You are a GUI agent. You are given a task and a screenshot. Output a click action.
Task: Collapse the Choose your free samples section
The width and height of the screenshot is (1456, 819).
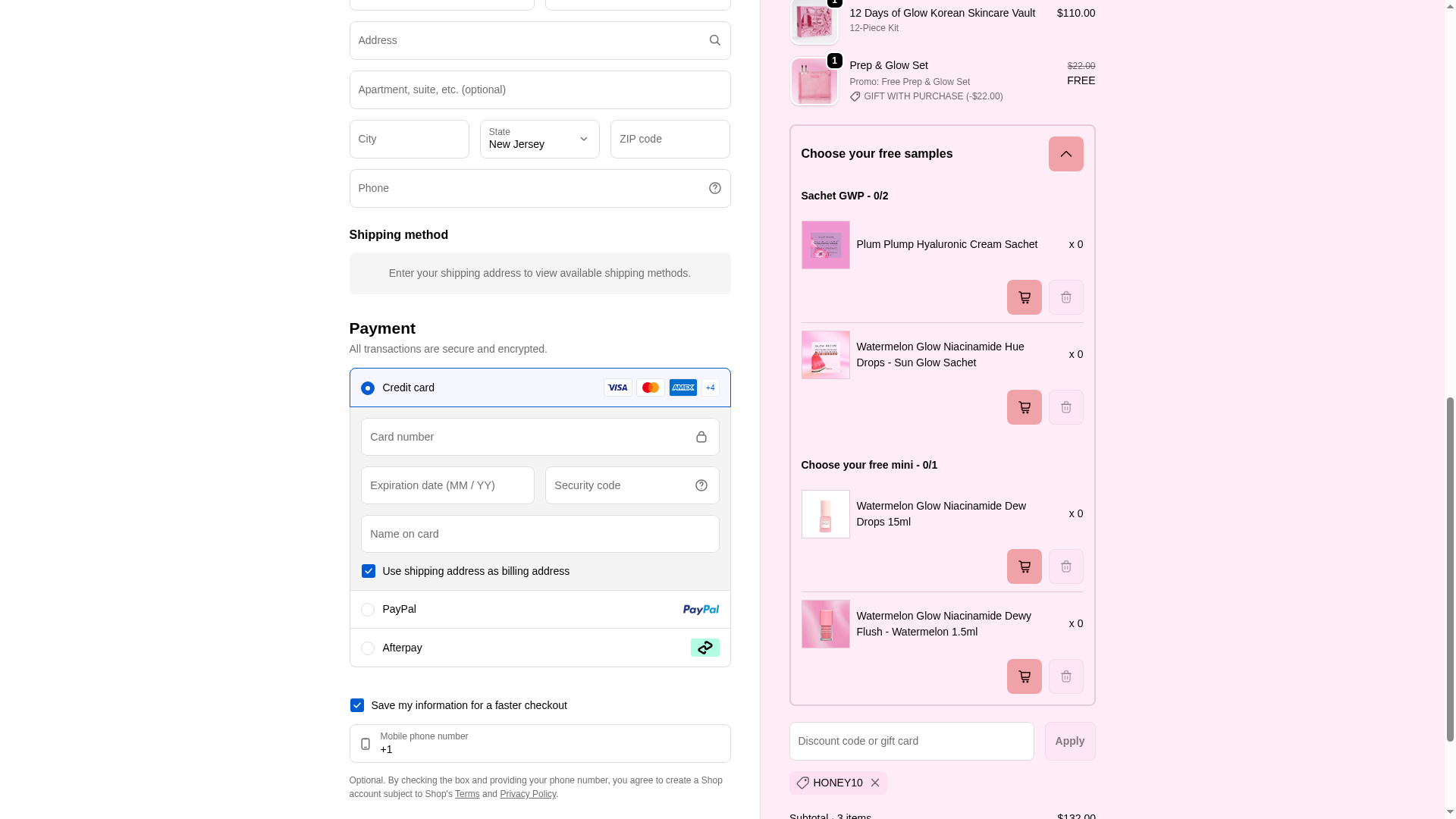pyautogui.click(x=1065, y=154)
